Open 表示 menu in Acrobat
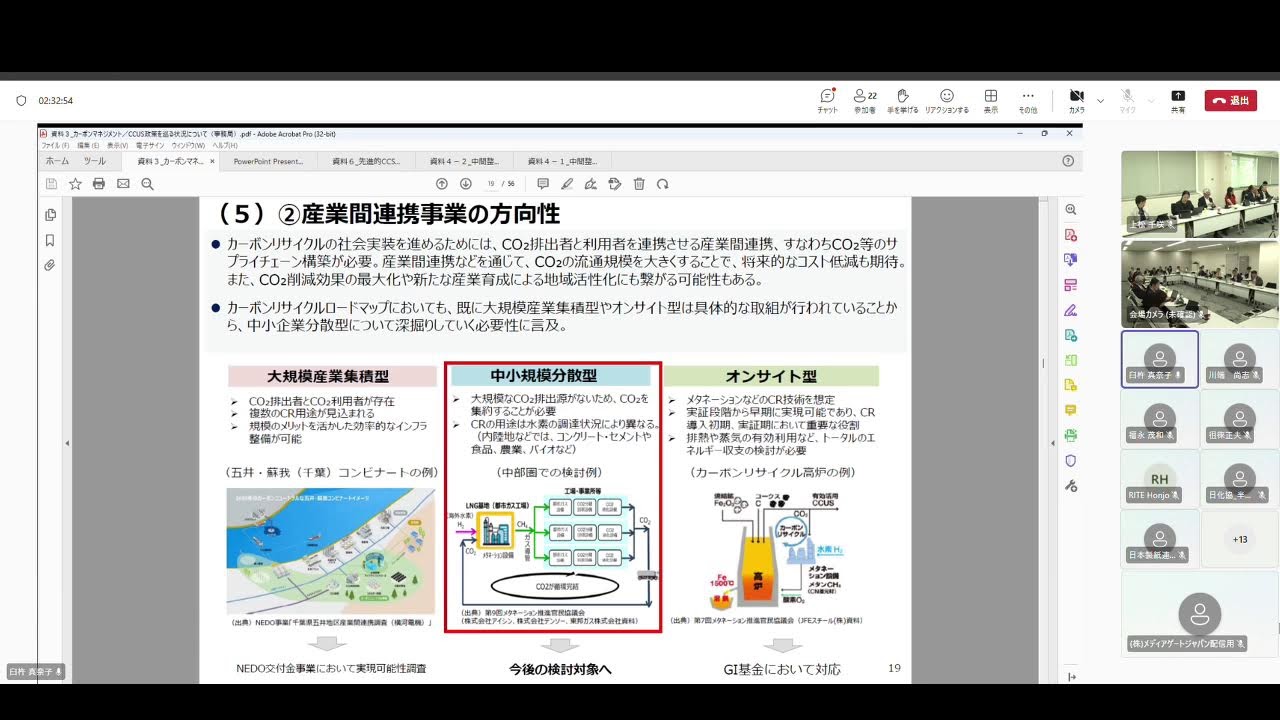 117,145
